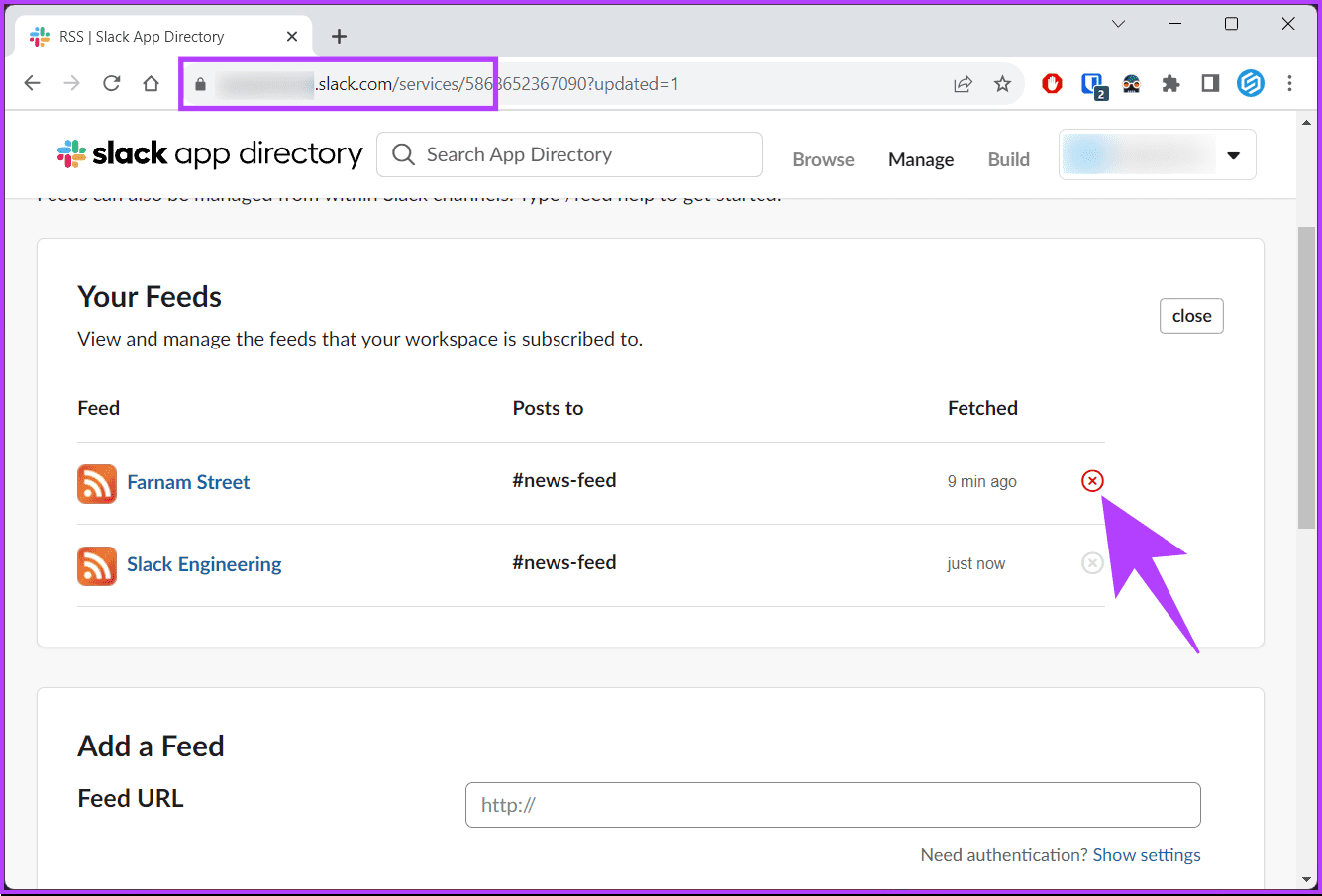Bookmark this page with star icon
The width and height of the screenshot is (1322, 896).
tap(1002, 84)
